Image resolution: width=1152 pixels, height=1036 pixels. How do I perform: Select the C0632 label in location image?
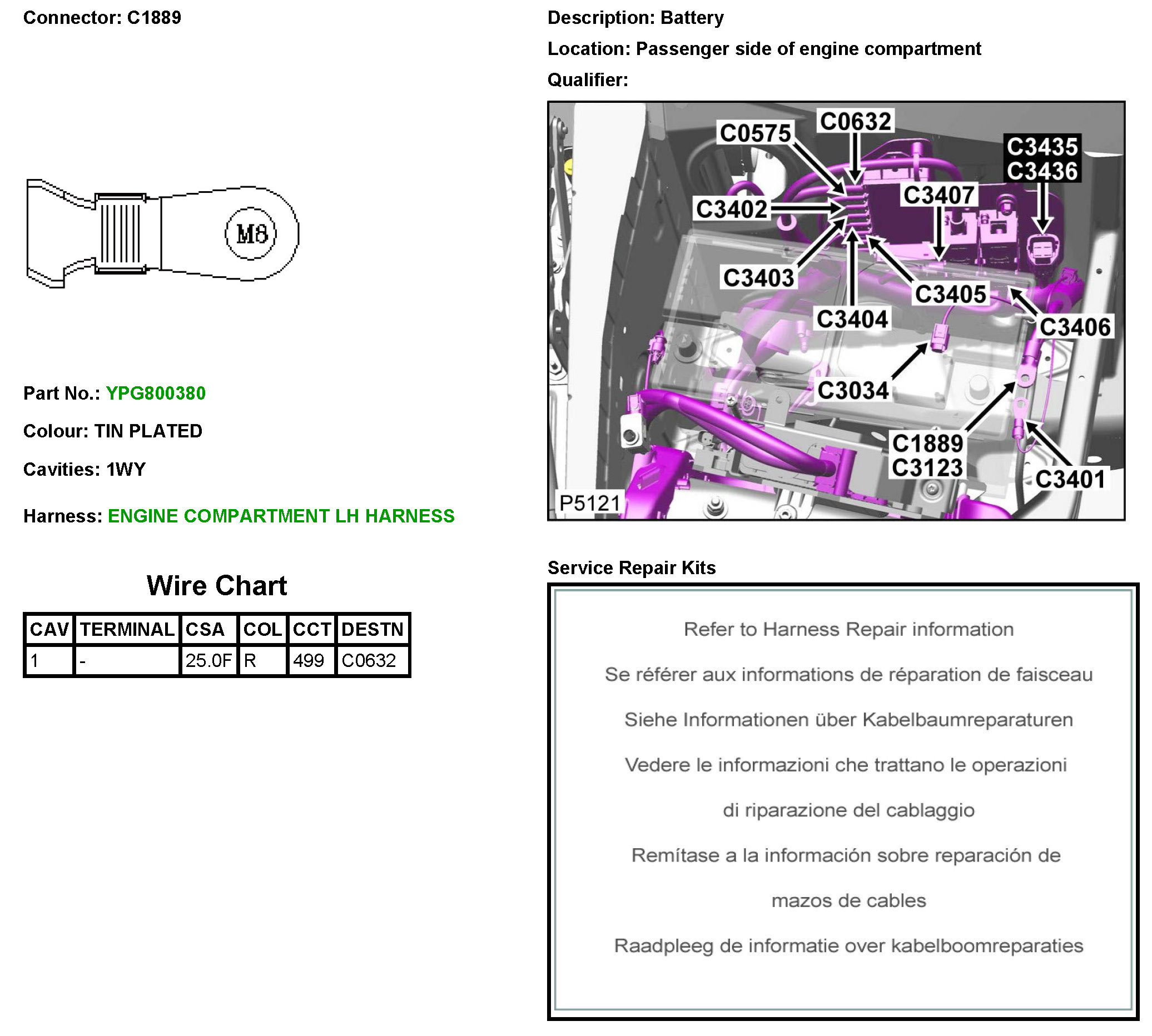click(855, 122)
